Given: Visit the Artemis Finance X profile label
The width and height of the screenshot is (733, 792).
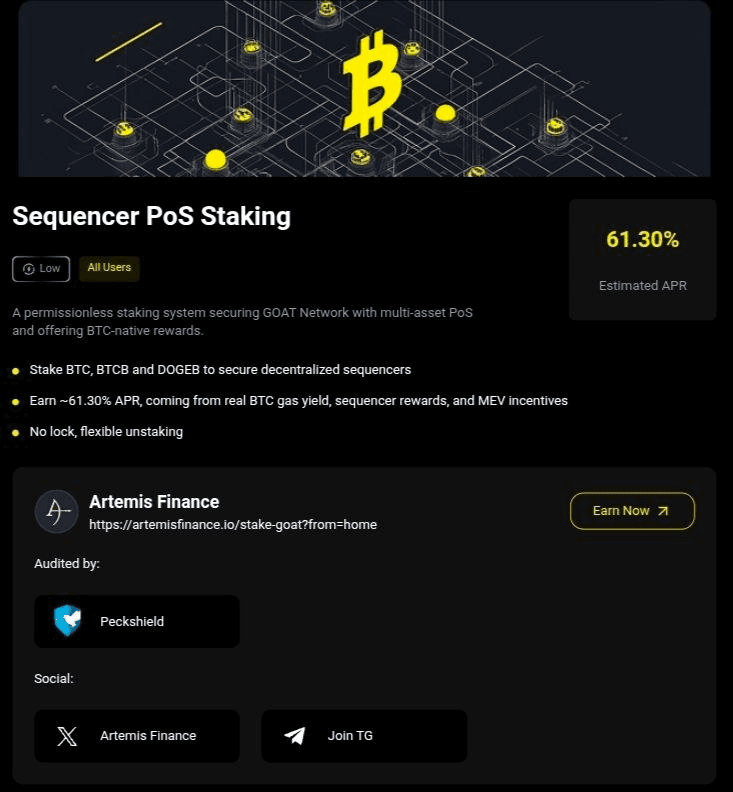Looking at the screenshot, I should click(x=148, y=736).
